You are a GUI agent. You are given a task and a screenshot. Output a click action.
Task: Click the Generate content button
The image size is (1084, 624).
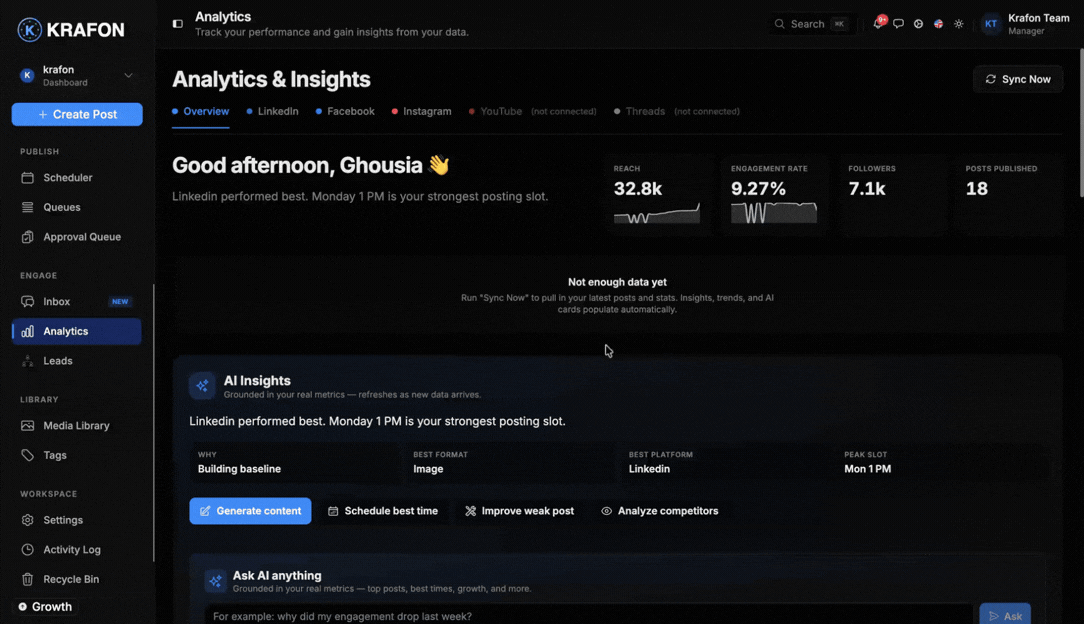tap(250, 511)
